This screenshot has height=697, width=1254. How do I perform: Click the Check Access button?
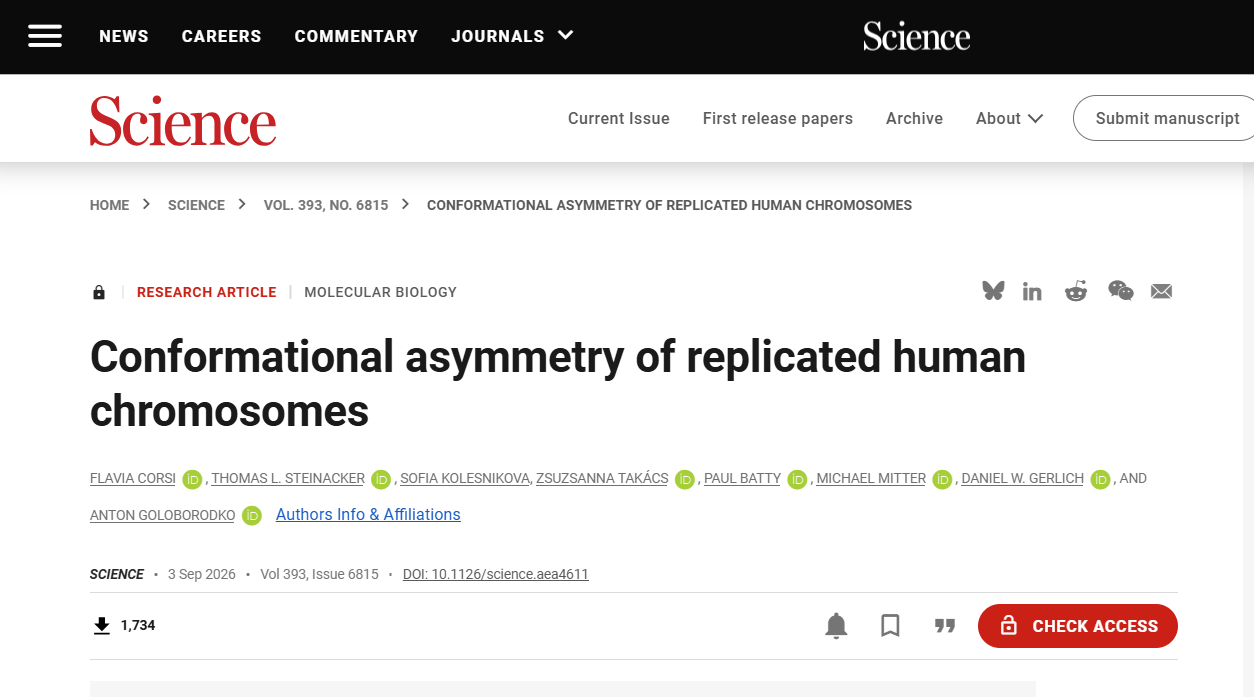click(x=1078, y=626)
